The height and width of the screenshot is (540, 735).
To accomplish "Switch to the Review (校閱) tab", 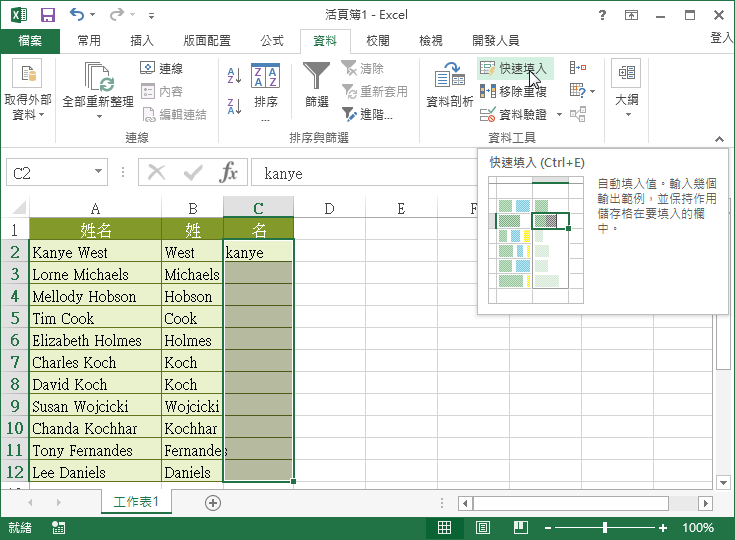I will [378, 41].
